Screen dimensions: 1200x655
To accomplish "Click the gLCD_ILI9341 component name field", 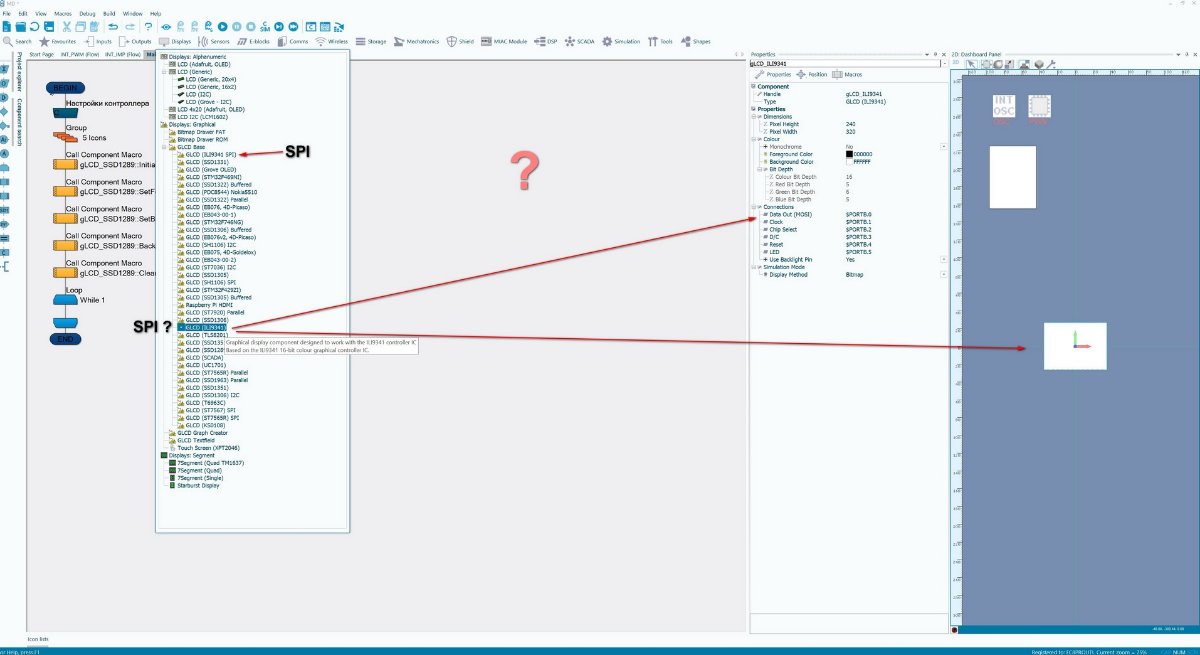I will point(846,63).
